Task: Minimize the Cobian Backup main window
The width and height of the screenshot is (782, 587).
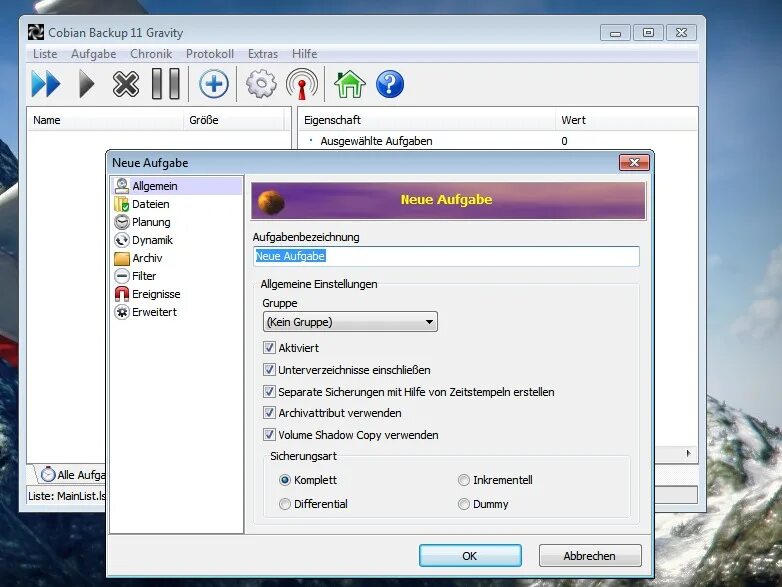Action: 615,33
